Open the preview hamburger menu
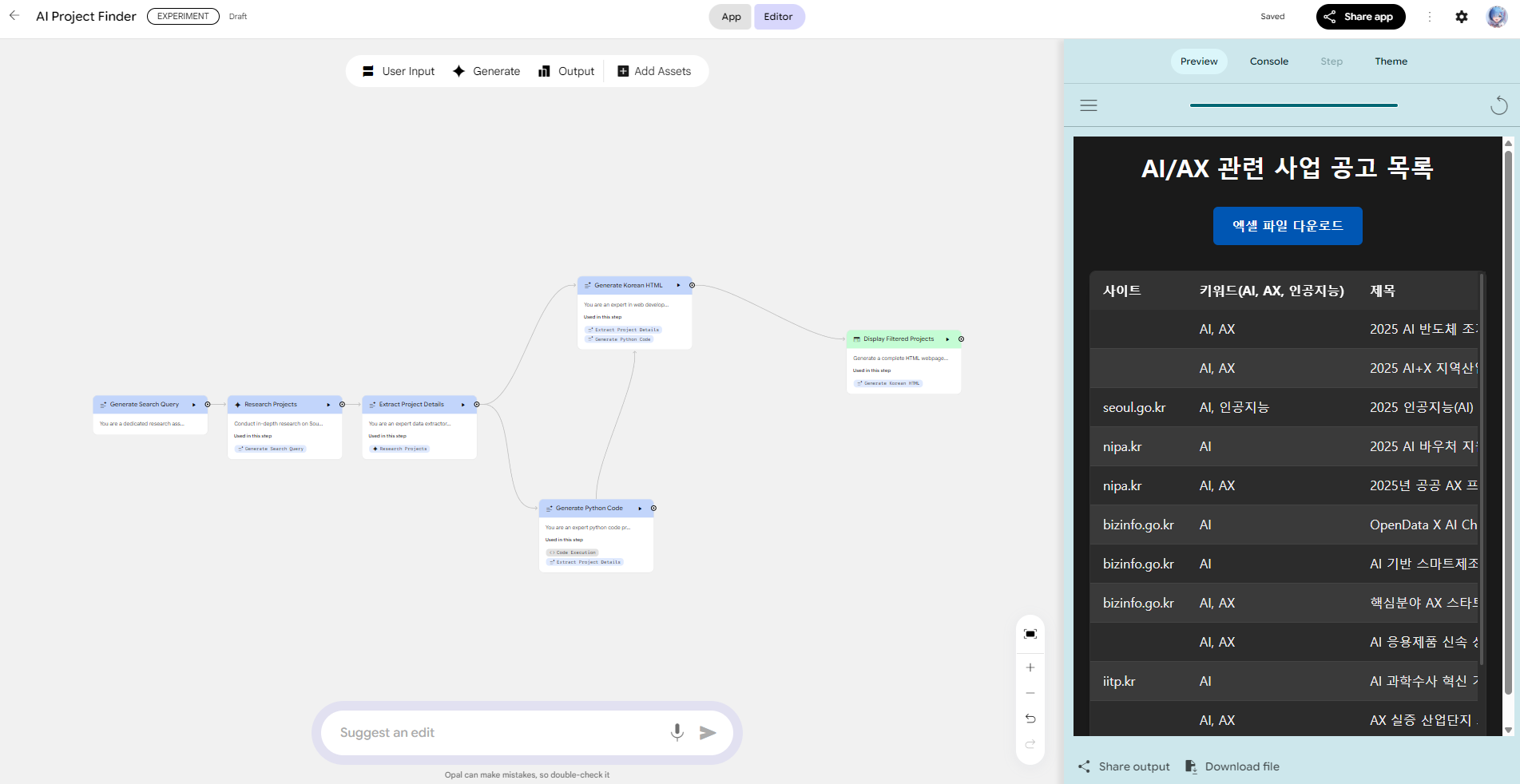This screenshot has width=1520, height=784. tap(1088, 105)
